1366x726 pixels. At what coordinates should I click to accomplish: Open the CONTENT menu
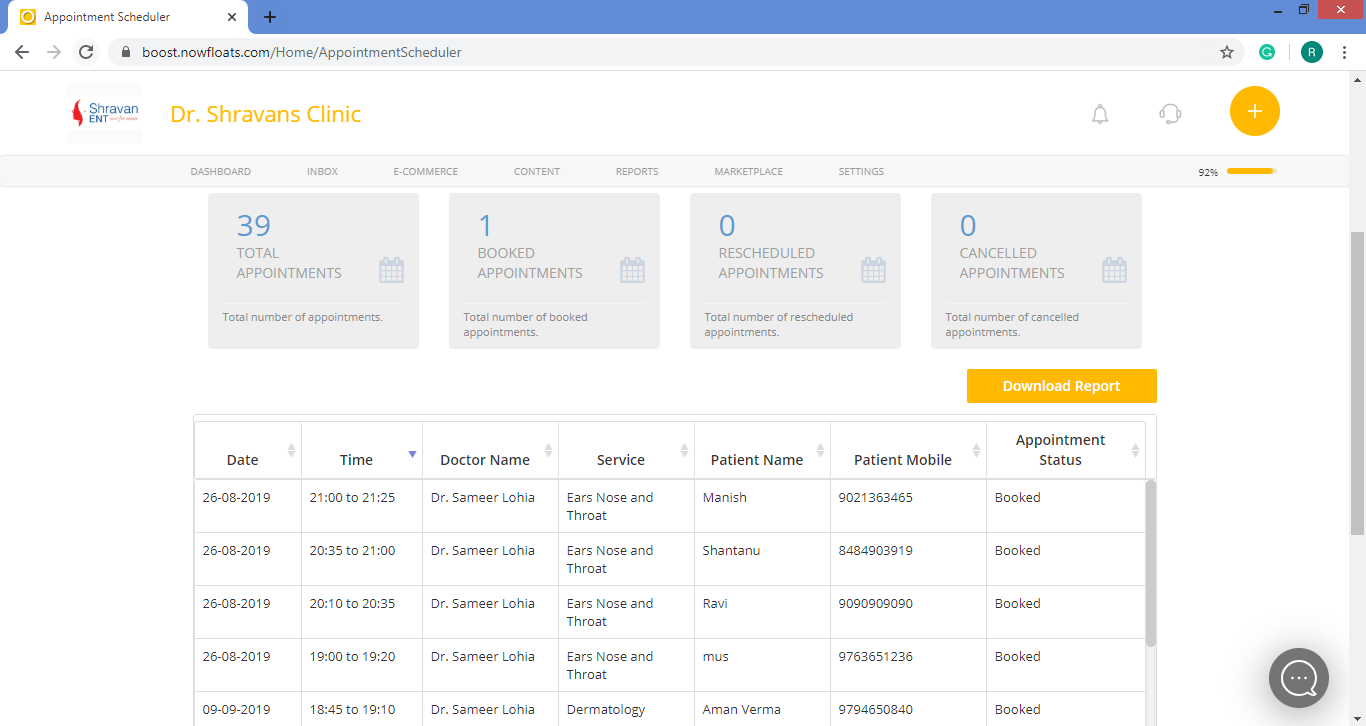pyautogui.click(x=537, y=172)
